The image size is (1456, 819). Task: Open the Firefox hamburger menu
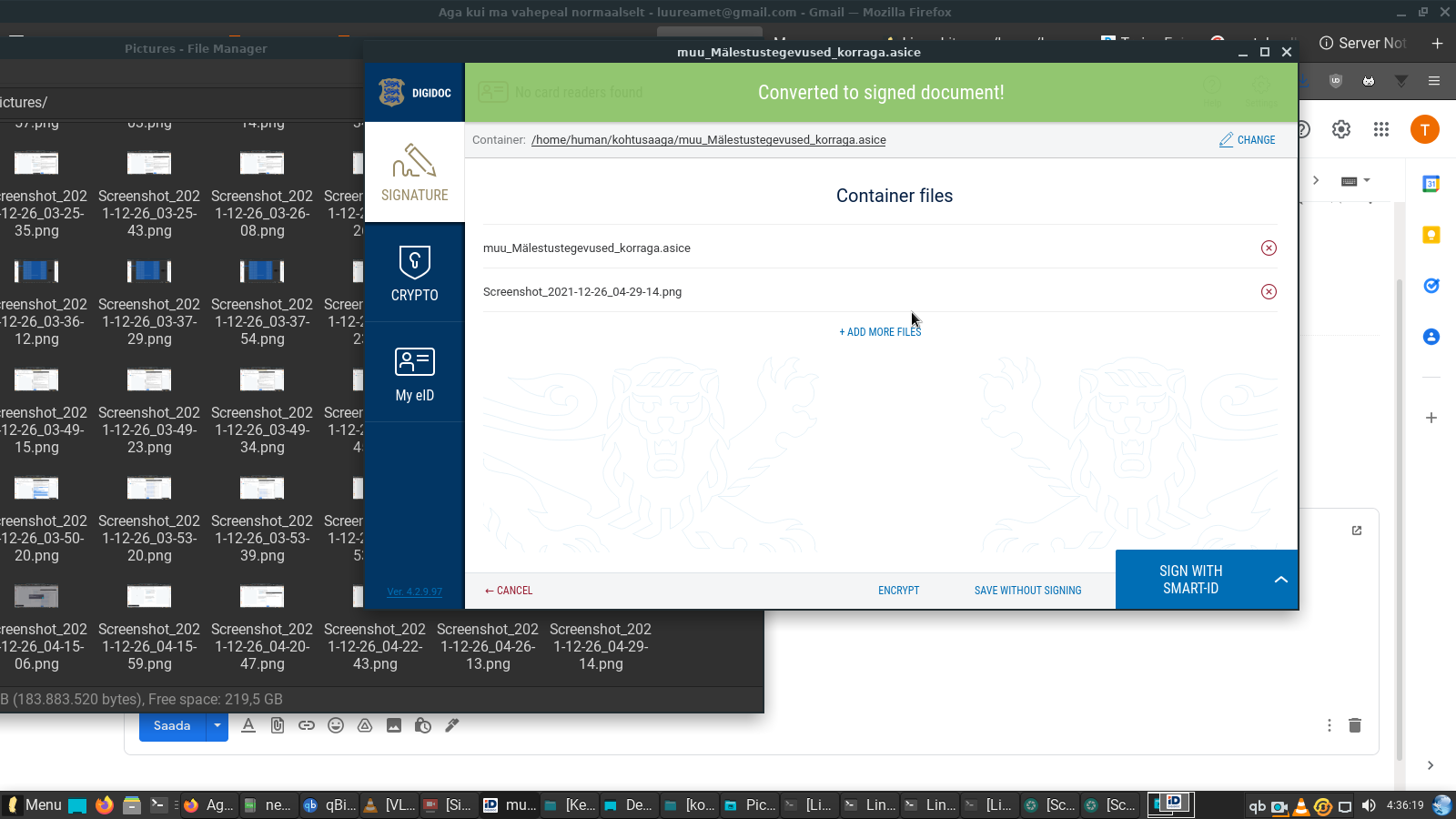[1434, 81]
